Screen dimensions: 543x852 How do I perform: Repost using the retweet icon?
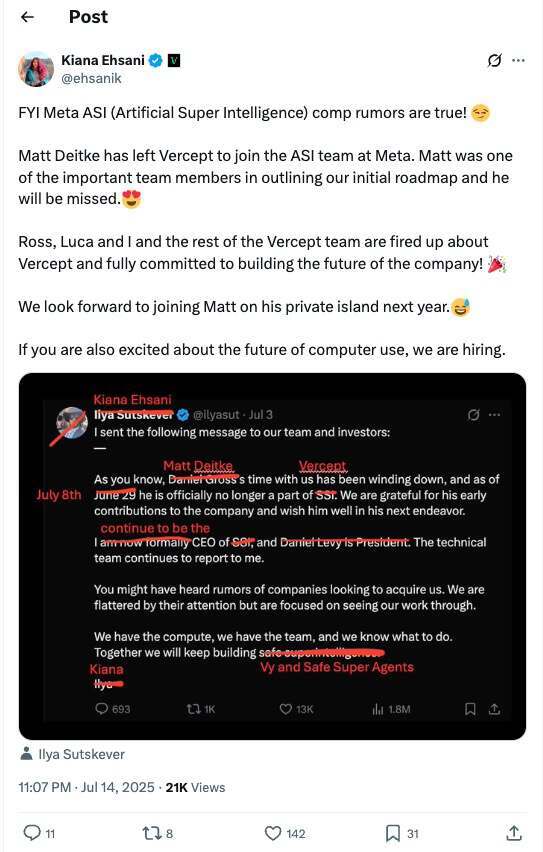[x=157, y=833]
